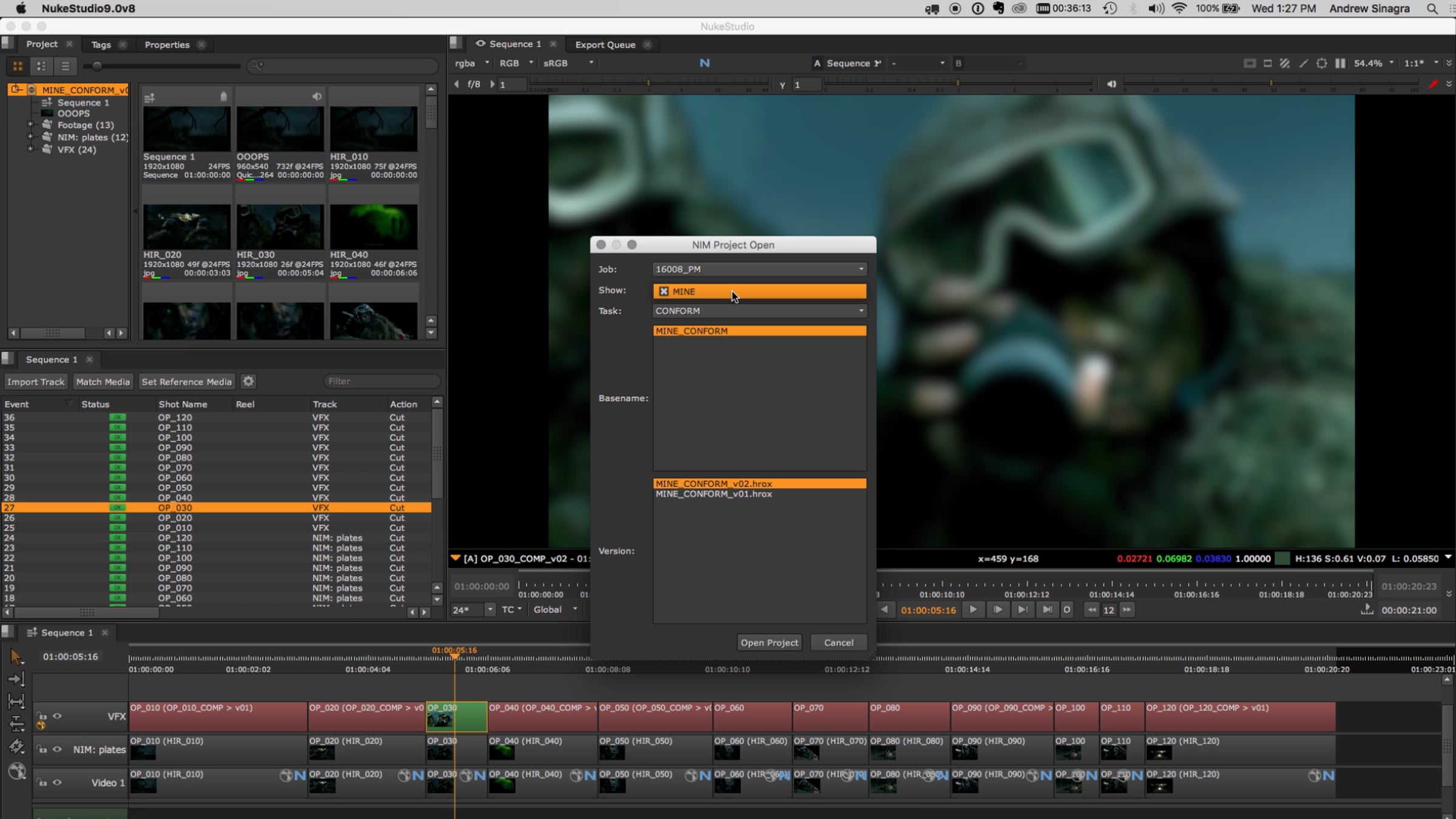The height and width of the screenshot is (819, 1456).
Task: Toggle lock on NIM: plates track
Action: click(x=42, y=750)
